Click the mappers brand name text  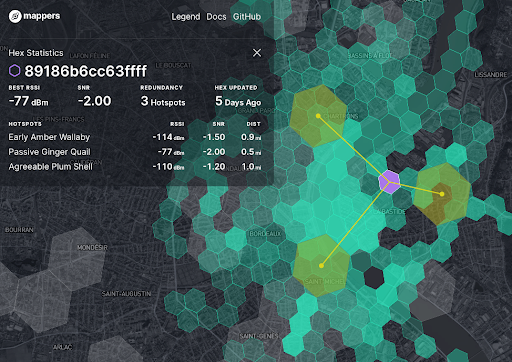[x=42, y=16]
